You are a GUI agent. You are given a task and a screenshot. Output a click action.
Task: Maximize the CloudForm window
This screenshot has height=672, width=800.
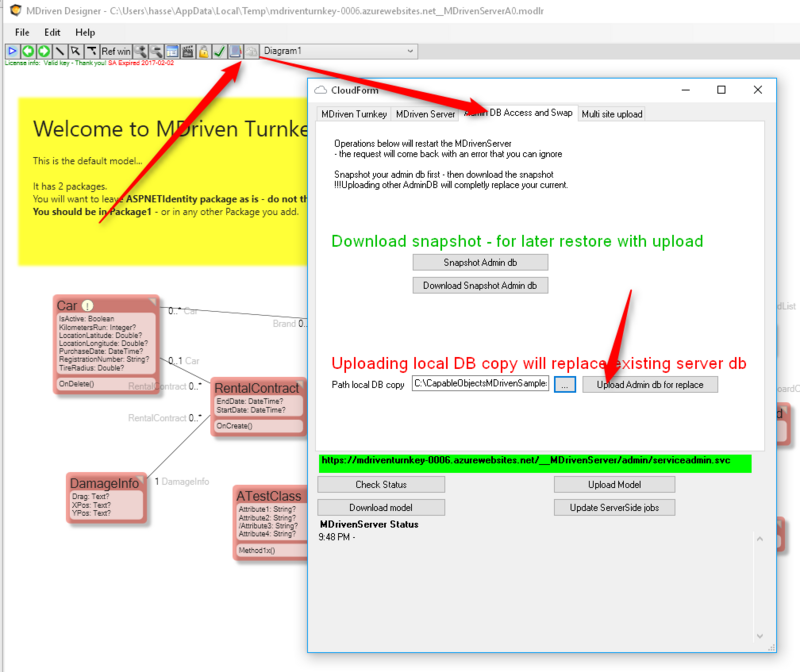(x=721, y=90)
